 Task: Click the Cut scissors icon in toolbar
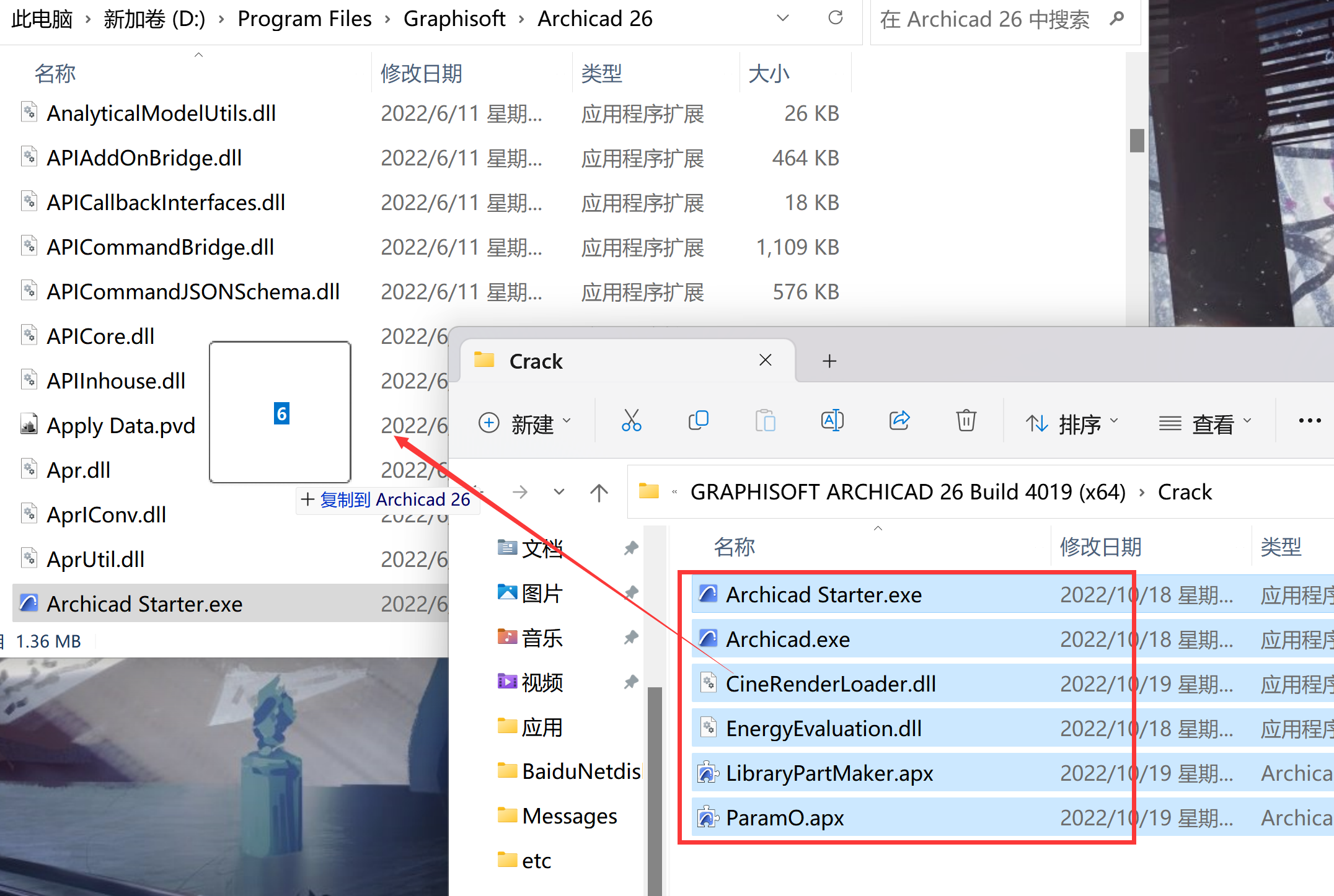(x=631, y=421)
